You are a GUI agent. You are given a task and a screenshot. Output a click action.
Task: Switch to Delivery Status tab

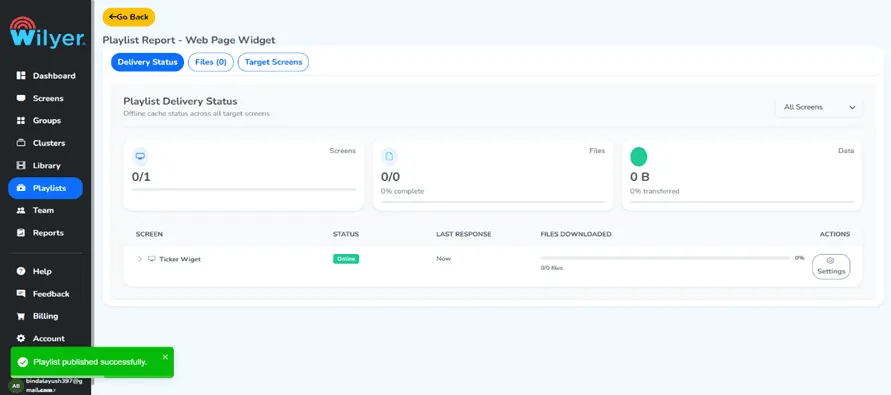point(147,62)
